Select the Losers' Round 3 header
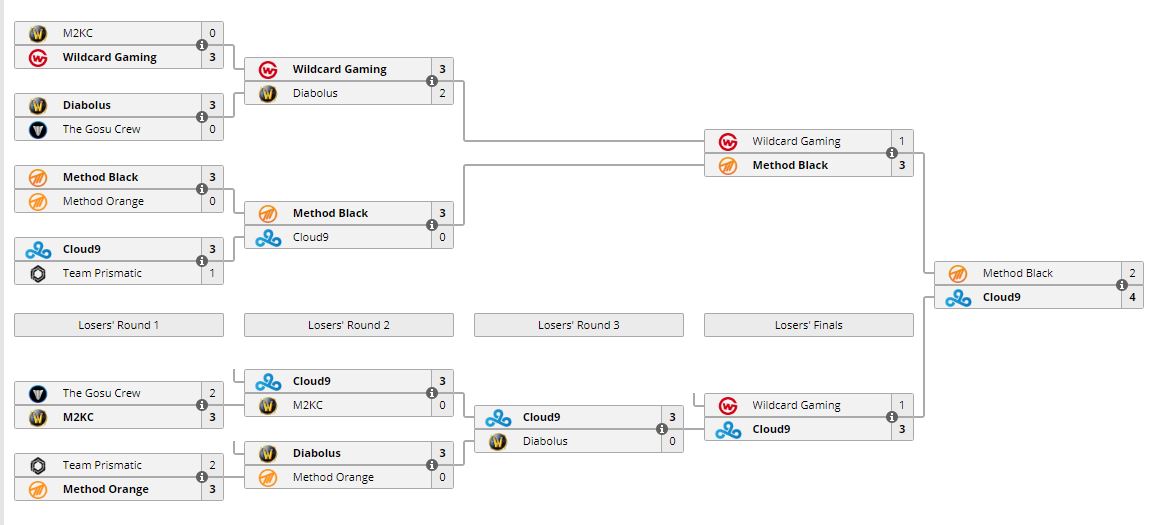1159x525 pixels. (x=579, y=325)
